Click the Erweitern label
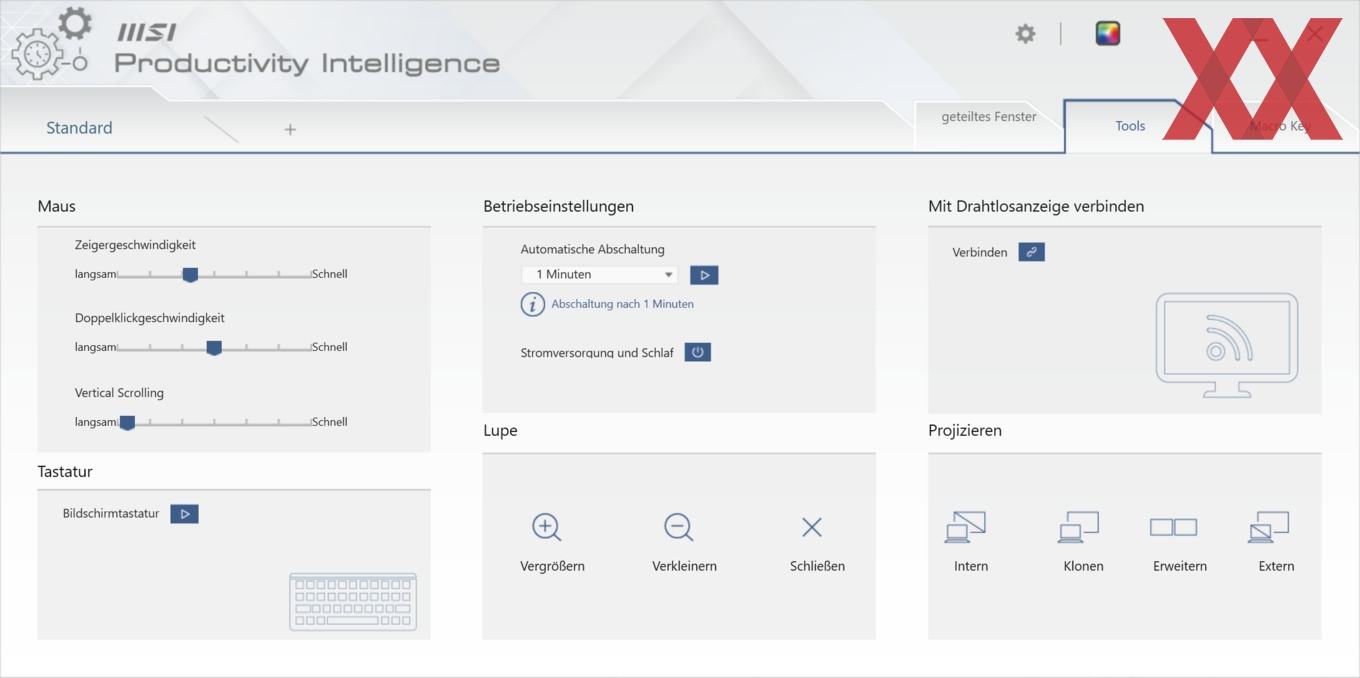This screenshot has width=1360, height=678. pyautogui.click(x=1179, y=566)
